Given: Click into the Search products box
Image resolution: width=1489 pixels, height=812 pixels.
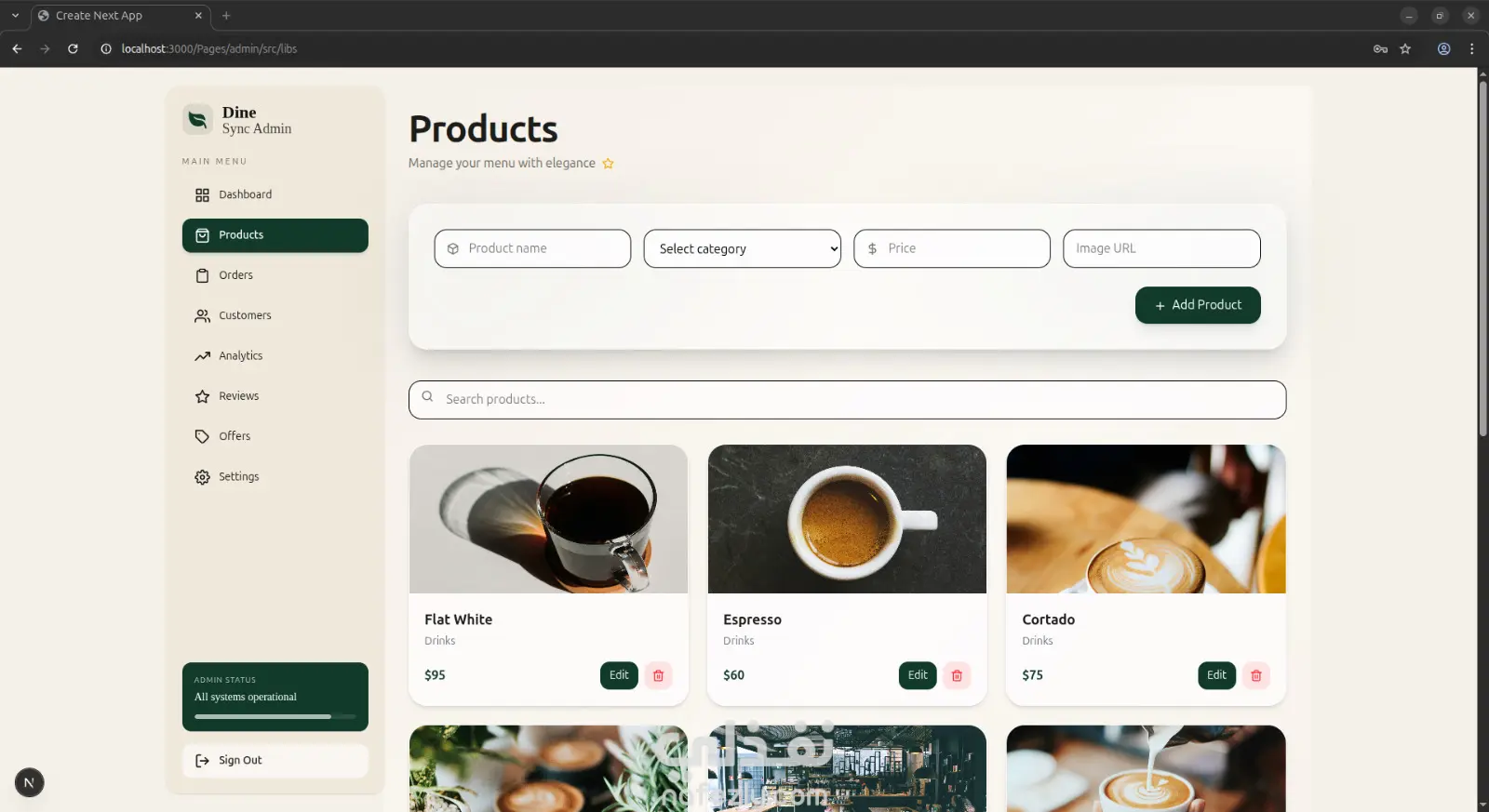Looking at the screenshot, I should (848, 400).
